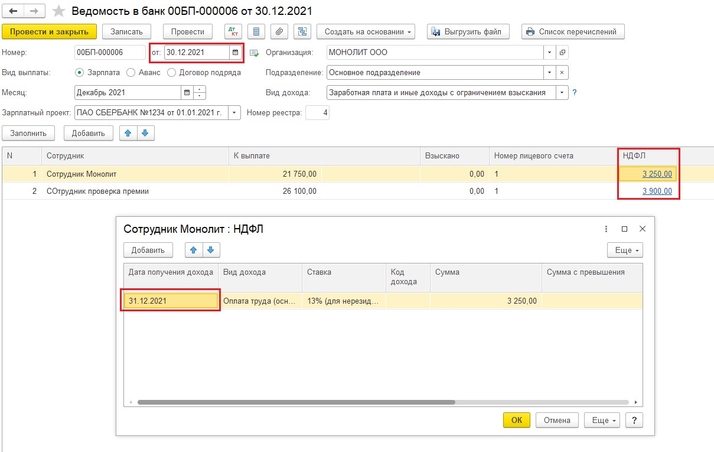
Task: Select the Зарплата radio button
Action: coord(80,73)
